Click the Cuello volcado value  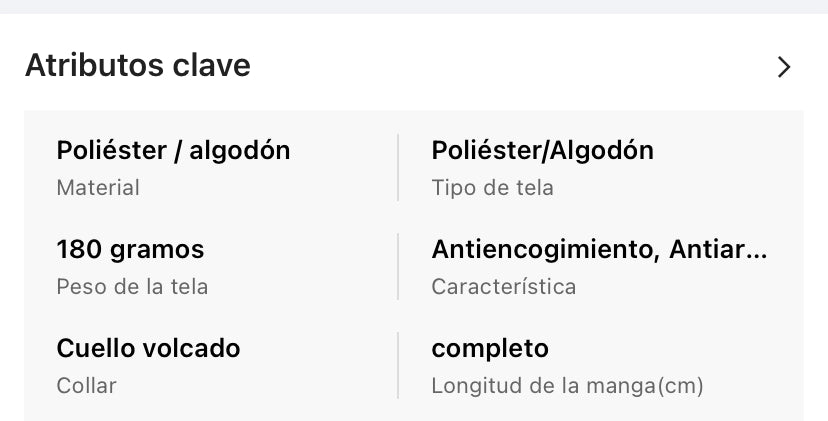click(x=148, y=348)
